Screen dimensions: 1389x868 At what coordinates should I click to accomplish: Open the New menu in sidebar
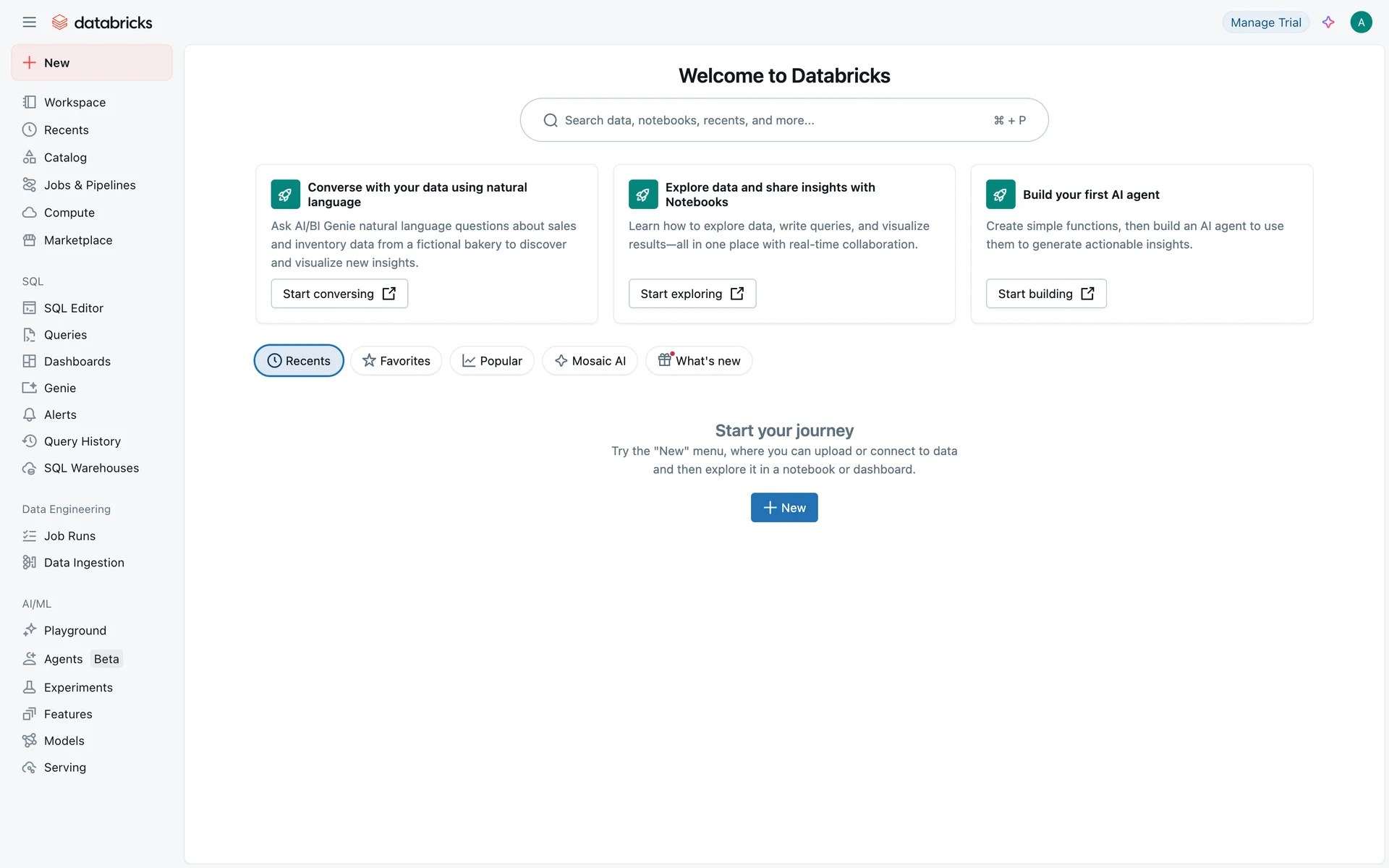91,63
